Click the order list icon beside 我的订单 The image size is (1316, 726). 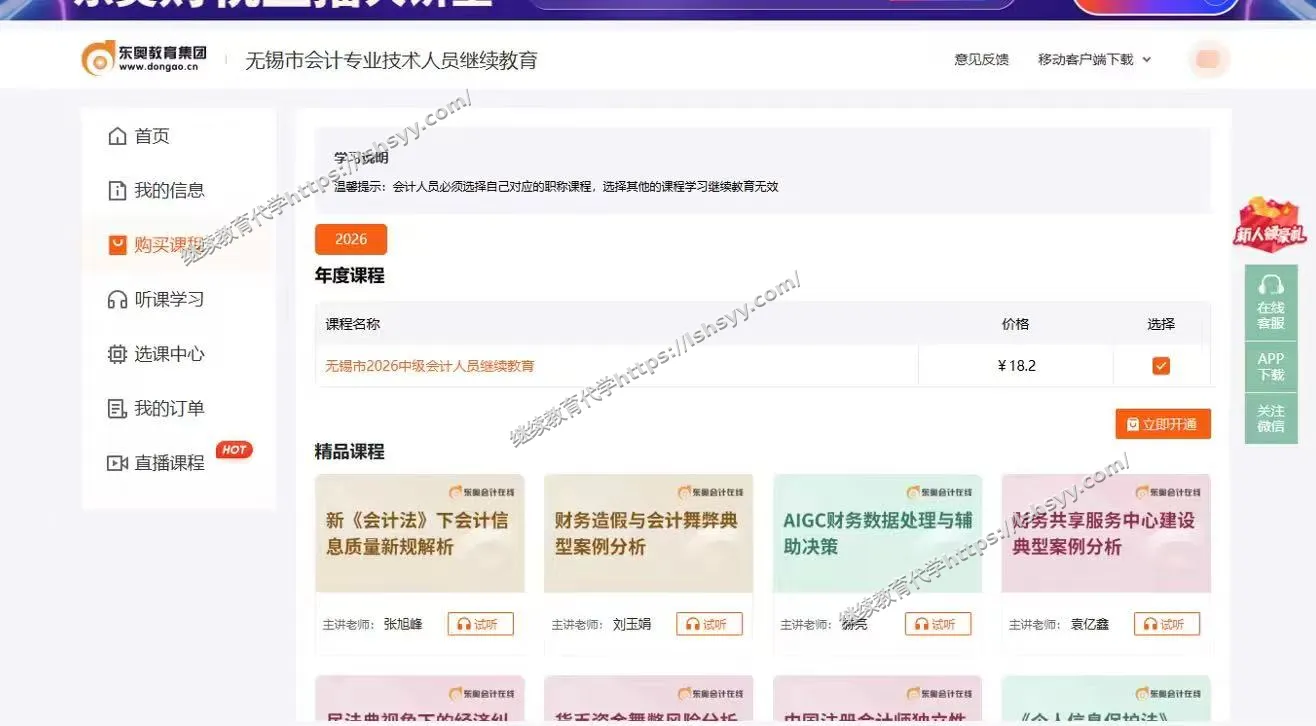[117, 408]
